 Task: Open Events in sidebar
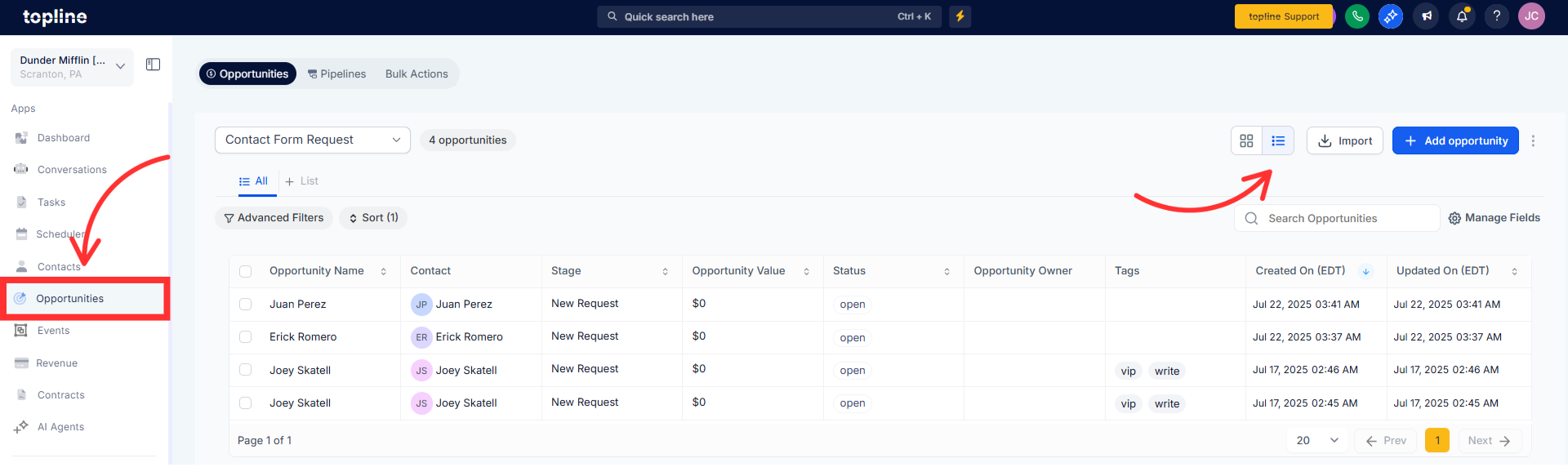point(53,331)
